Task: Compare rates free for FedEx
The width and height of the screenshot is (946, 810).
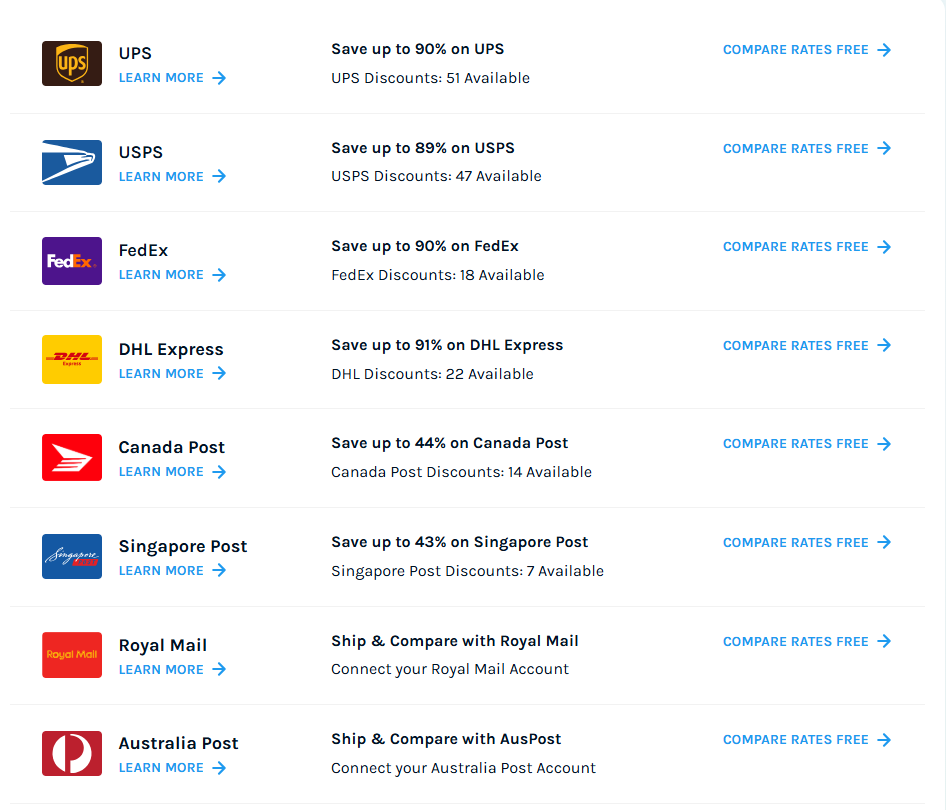Action: tap(807, 247)
